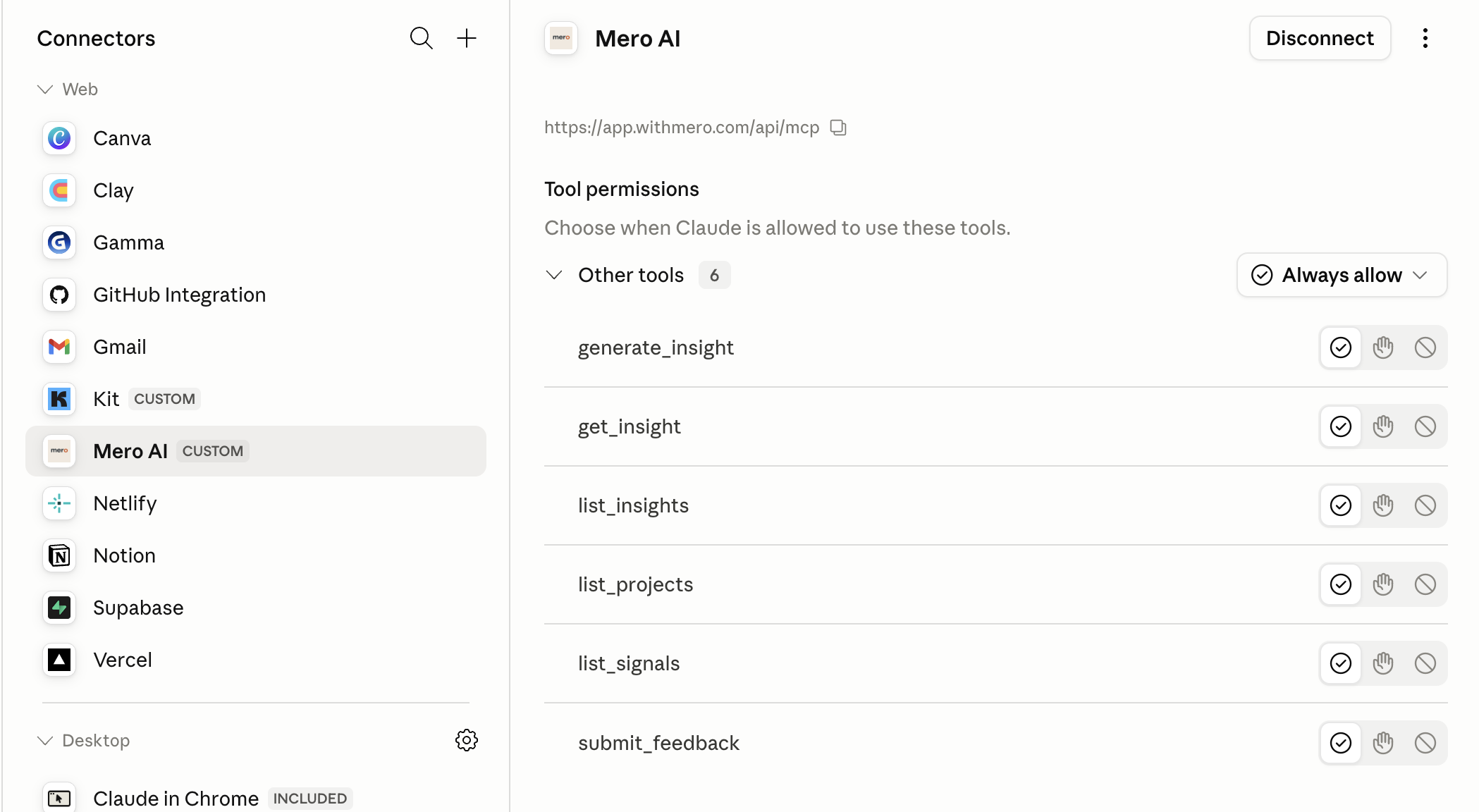Viewport: 1479px width, 812px height.
Task: Set list_insights to always allow
Action: click(x=1341, y=505)
